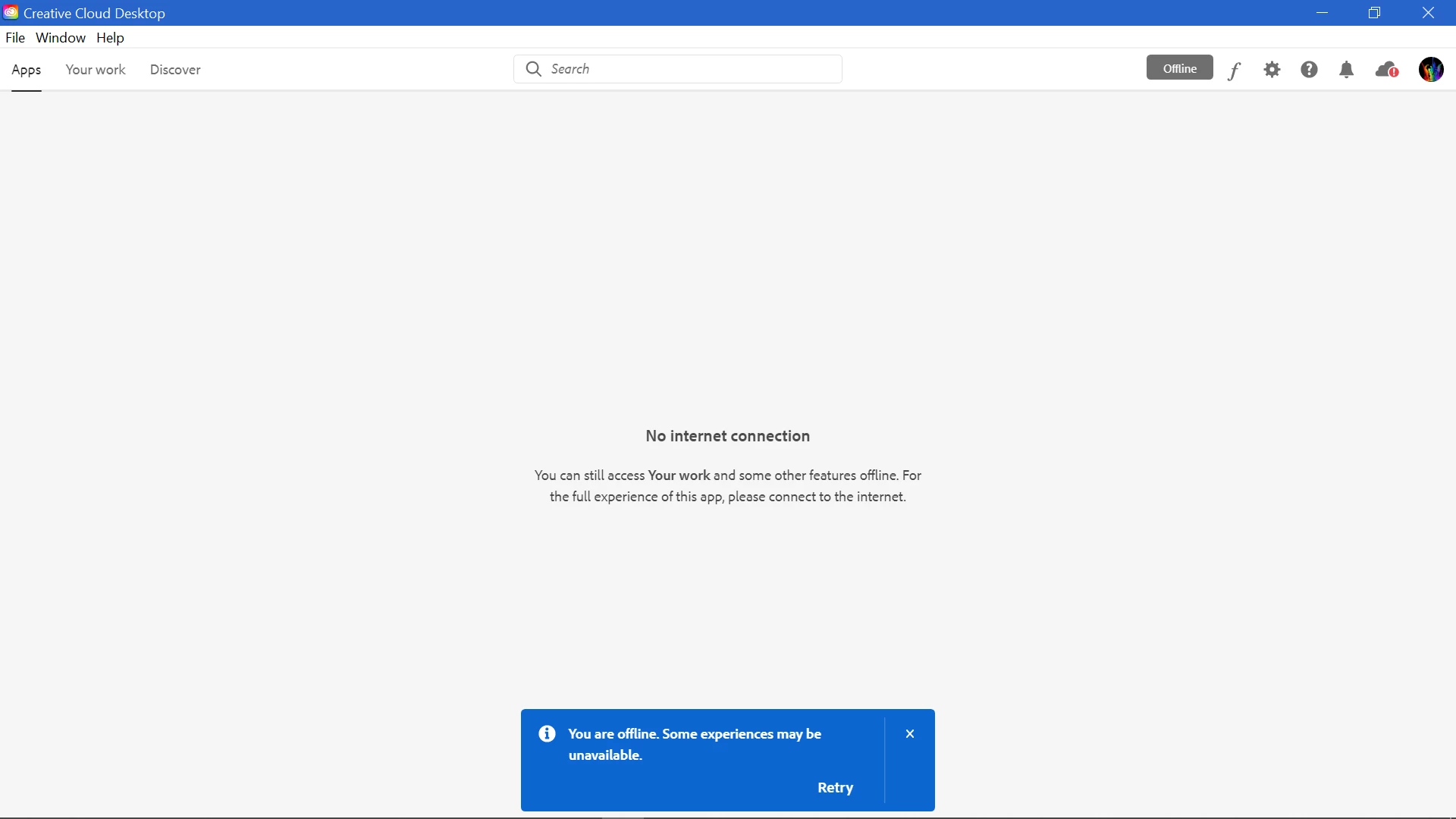Click the Cloud sync status icon

1386,70
